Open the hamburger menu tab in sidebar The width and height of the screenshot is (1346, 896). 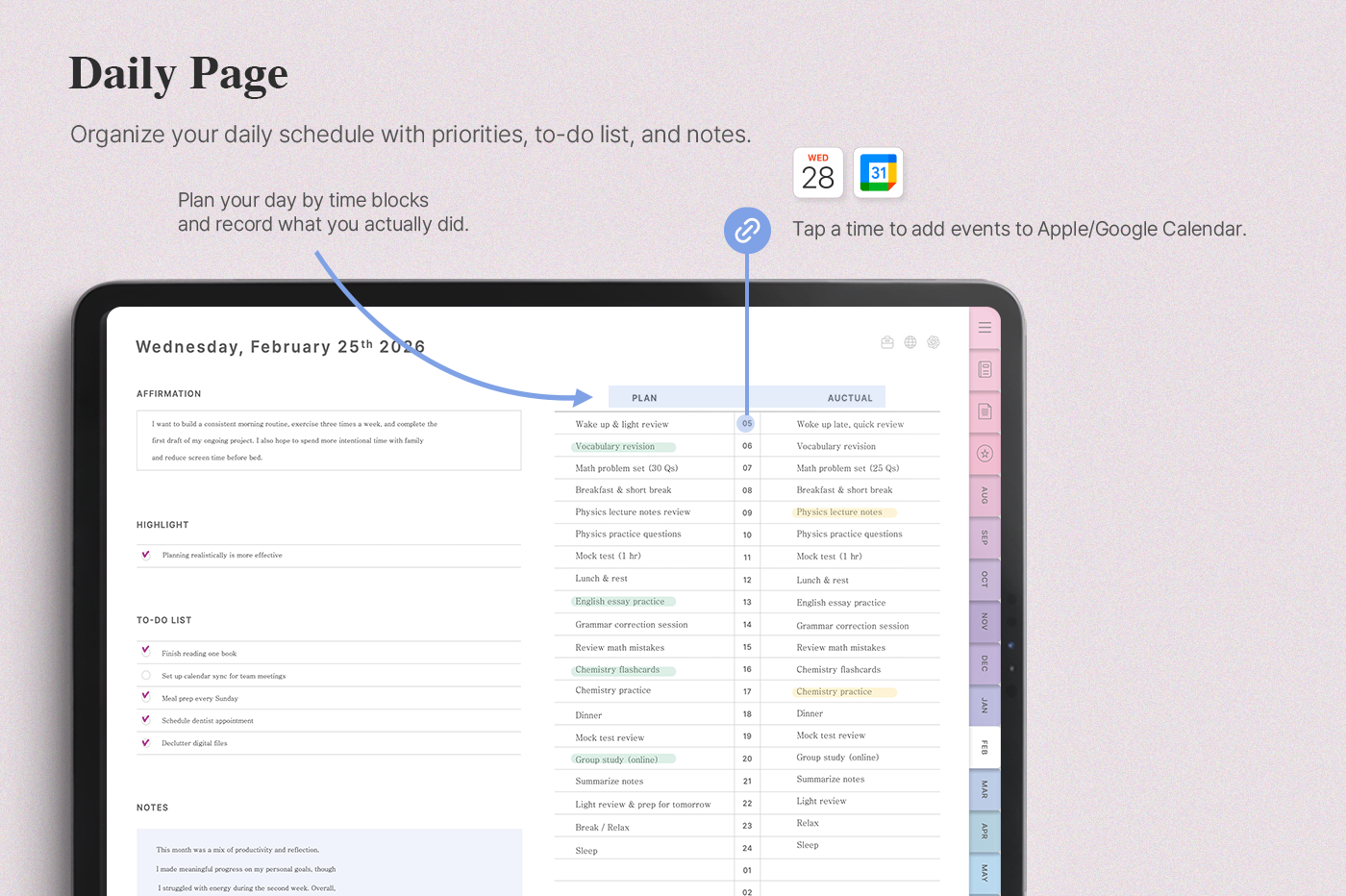click(x=985, y=328)
